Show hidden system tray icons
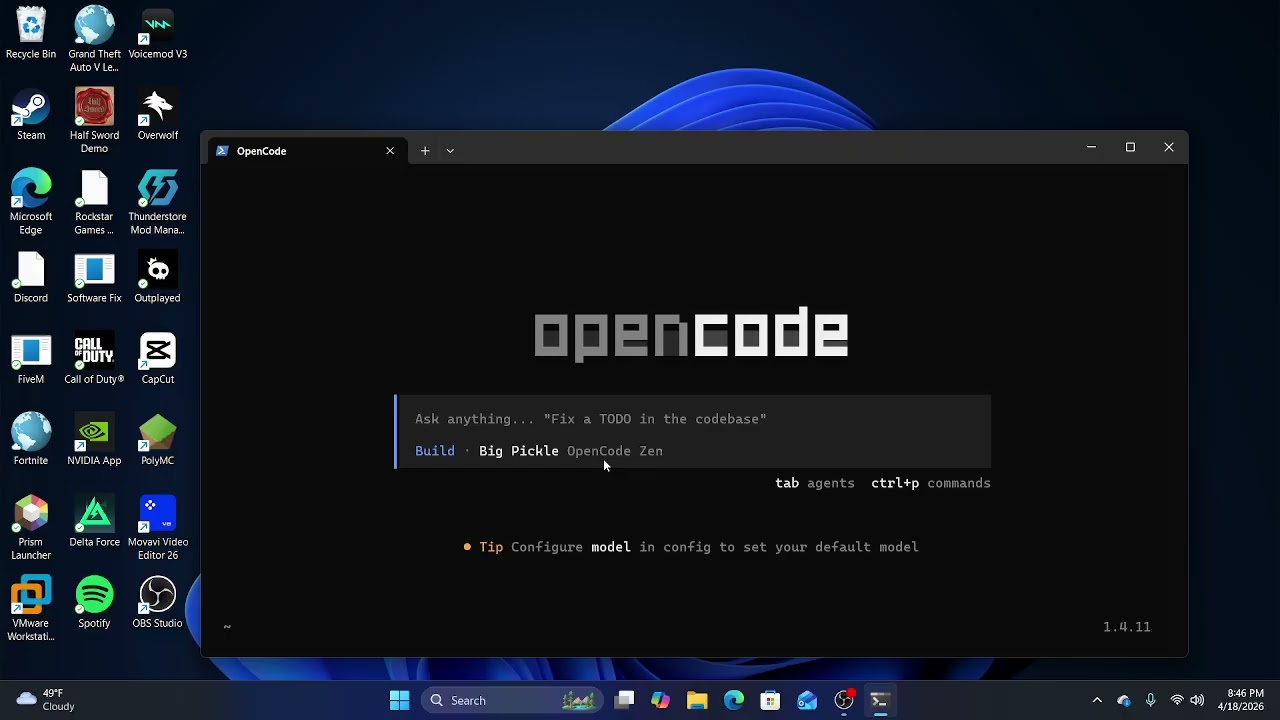This screenshot has width=1280, height=720. pyautogui.click(x=1097, y=700)
